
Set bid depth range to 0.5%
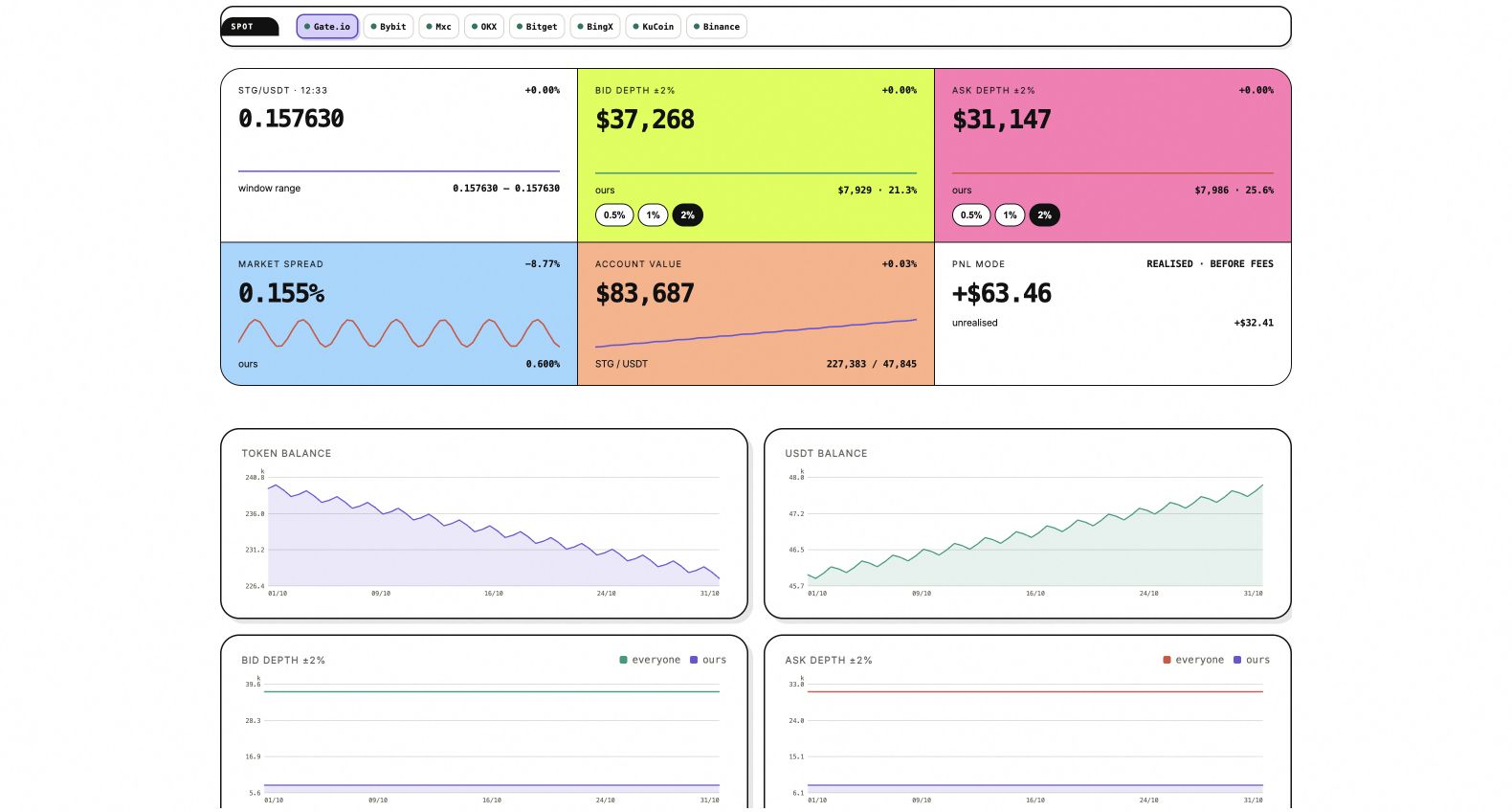click(614, 215)
